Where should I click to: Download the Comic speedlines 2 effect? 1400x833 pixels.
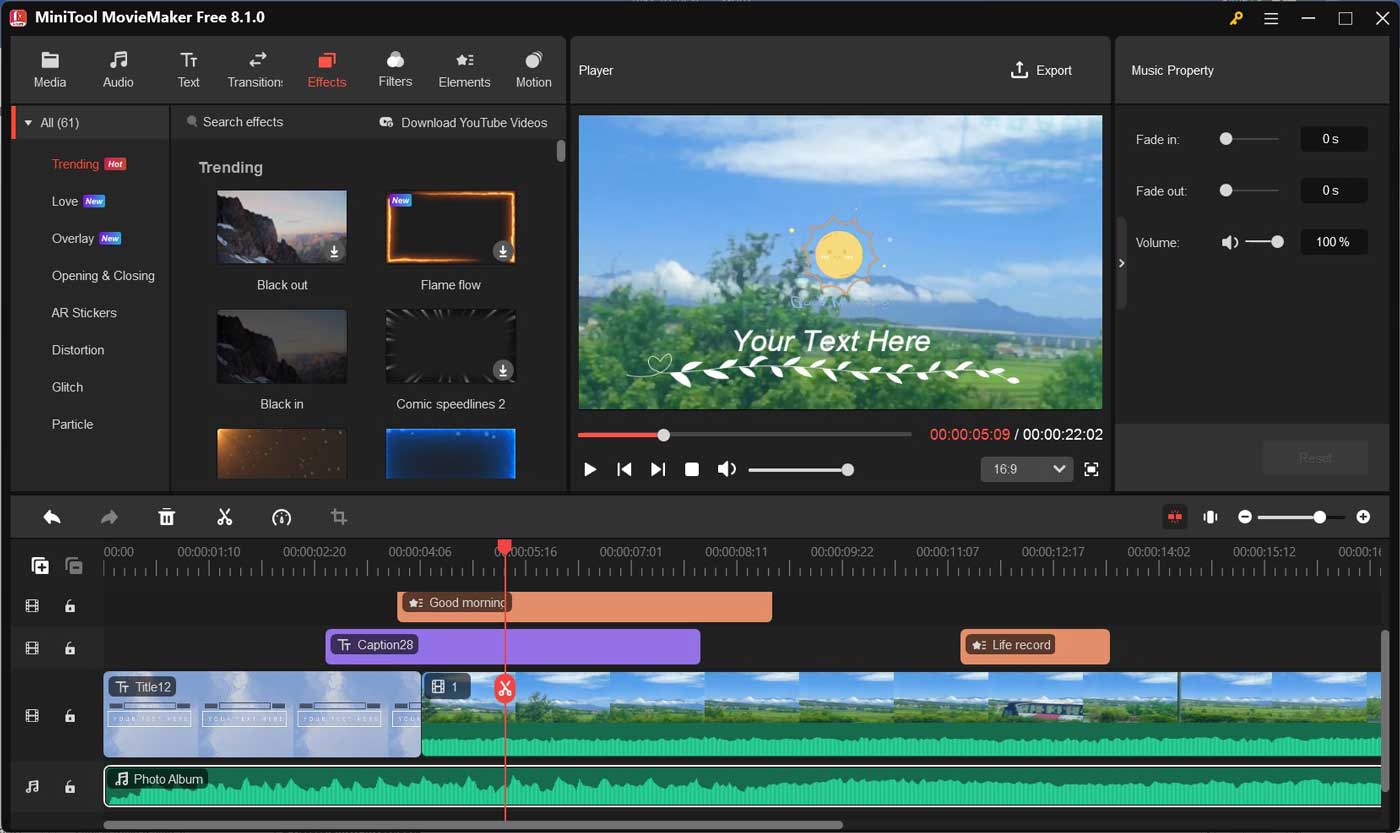503,371
